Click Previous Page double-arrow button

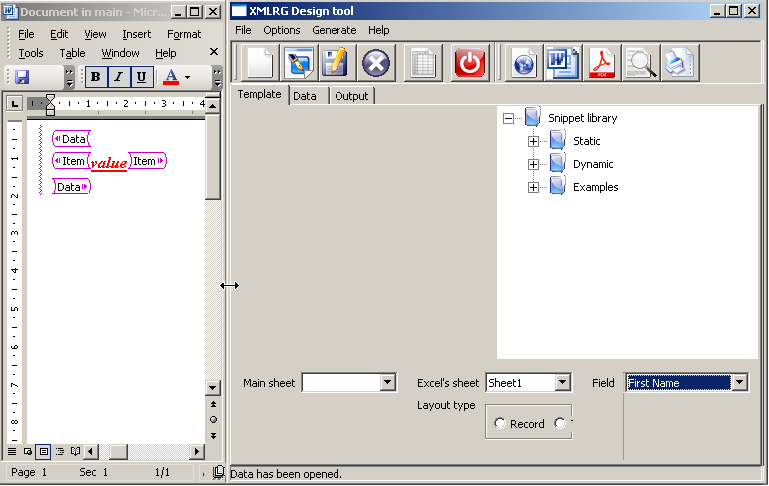(213, 404)
